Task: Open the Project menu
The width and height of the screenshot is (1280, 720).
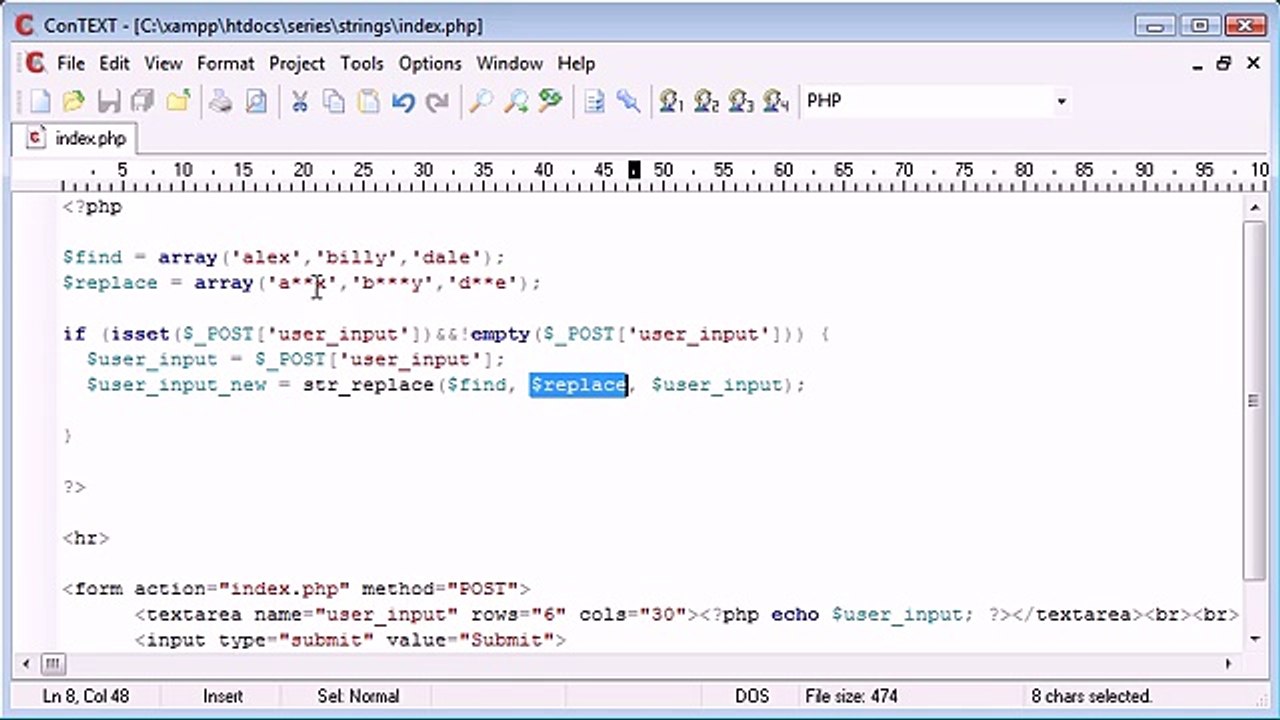Action: [x=297, y=63]
